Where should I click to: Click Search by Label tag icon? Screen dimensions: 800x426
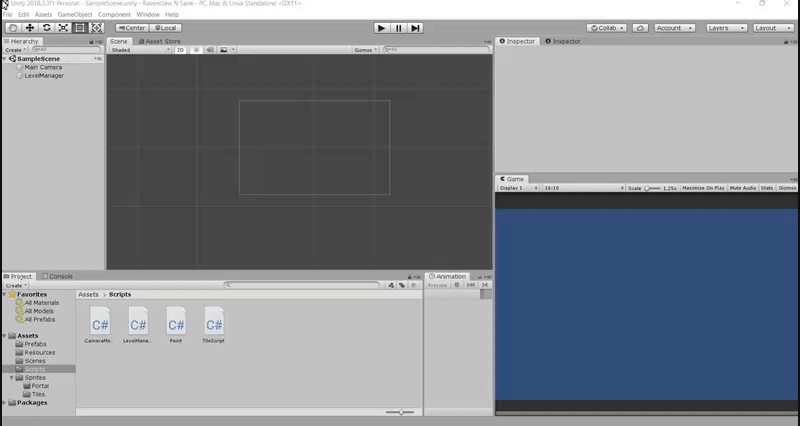[402, 285]
